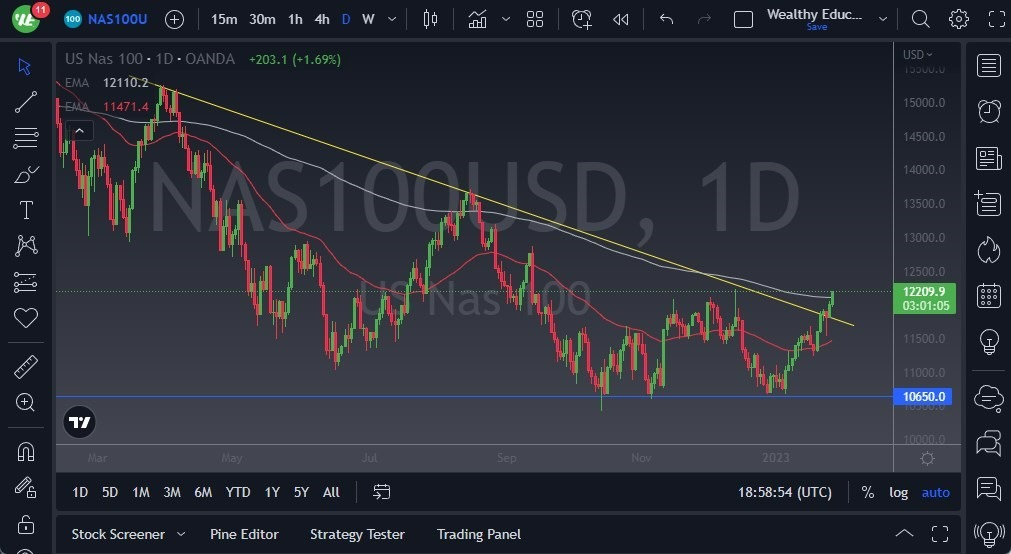Toggle stay in drawing mode
The width and height of the screenshot is (1011, 554).
tap(26, 488)
